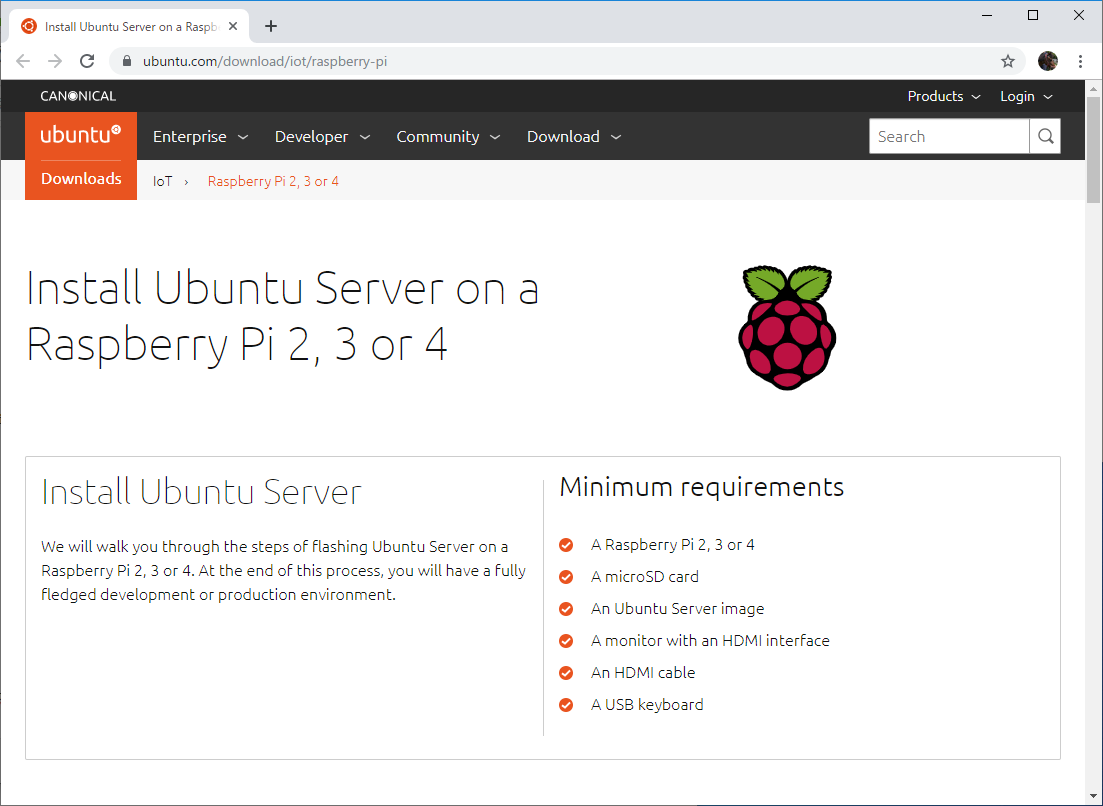Click checkmark beside A microSD card
1103x806 pixels.
(x=566, y=577)
